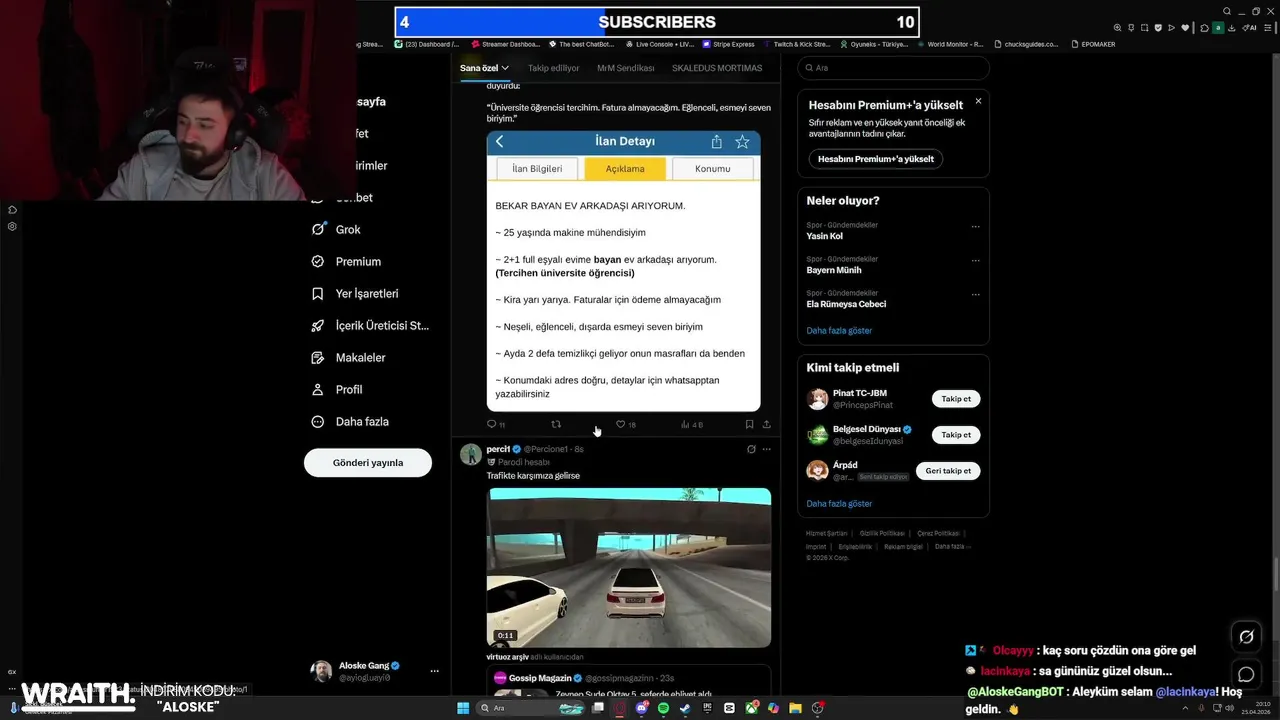This screenshot has width=1280, height=720.
Task: Open Gizlilik Politikası footer link
Action: 882,533
